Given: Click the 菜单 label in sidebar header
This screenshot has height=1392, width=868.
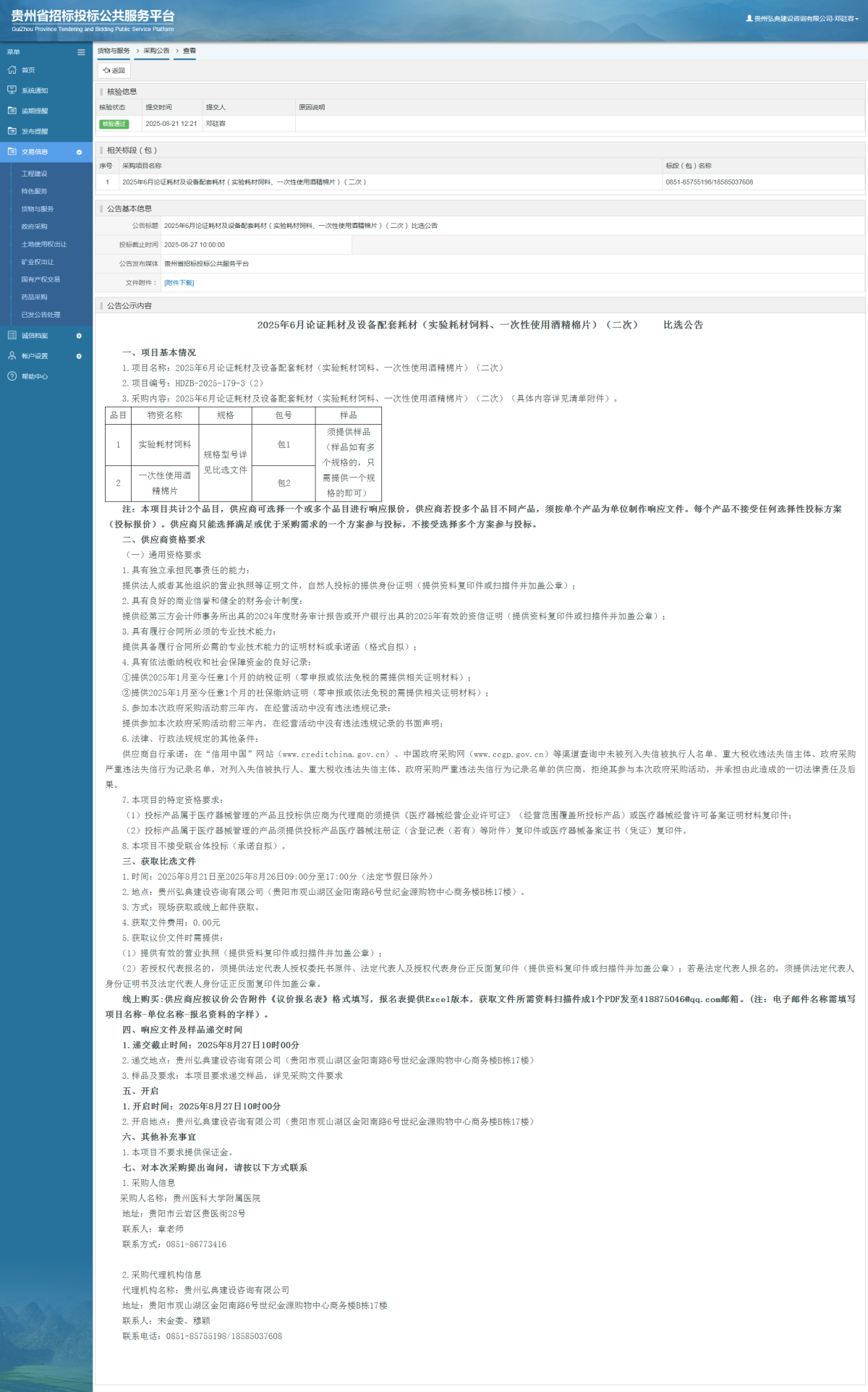Looking at the screenshot, I should pos(14,52).
